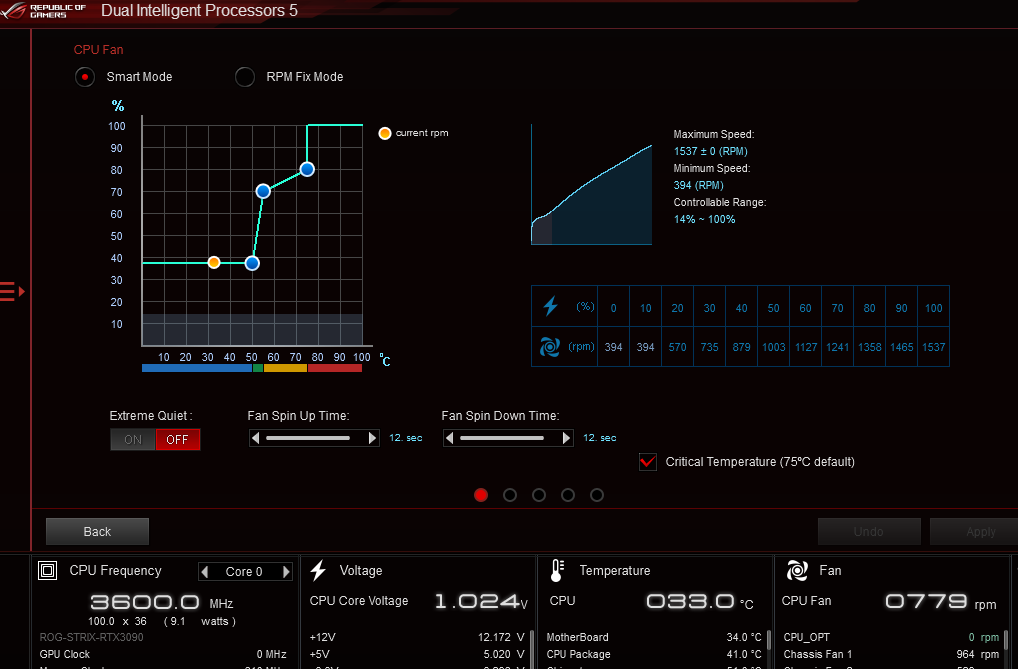Click blue fan curve point at 40 percent
This screenshot has height=669, width=1018.
(x=253, y=263)
